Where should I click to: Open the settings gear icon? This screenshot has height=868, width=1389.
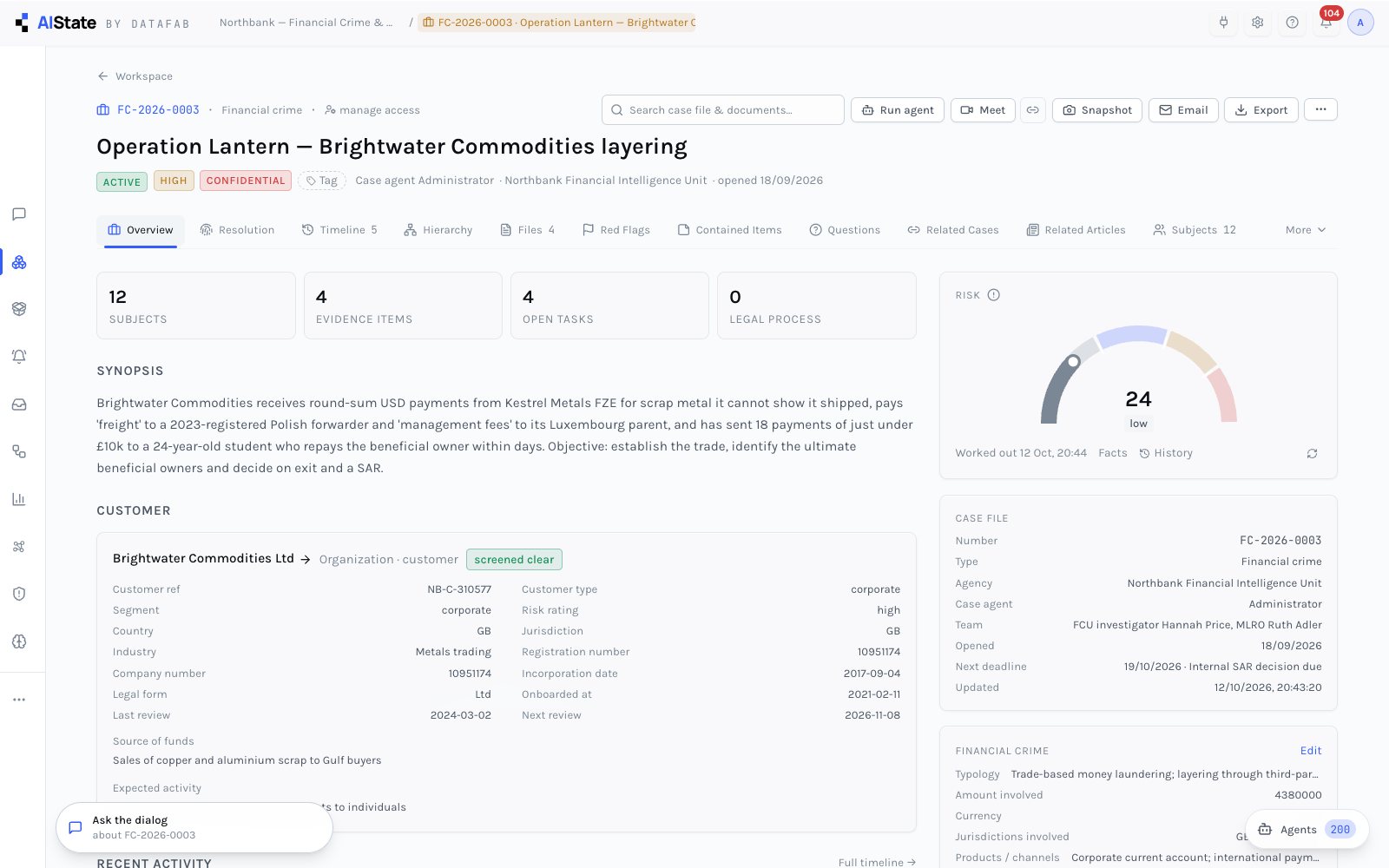coord(1257,23)
